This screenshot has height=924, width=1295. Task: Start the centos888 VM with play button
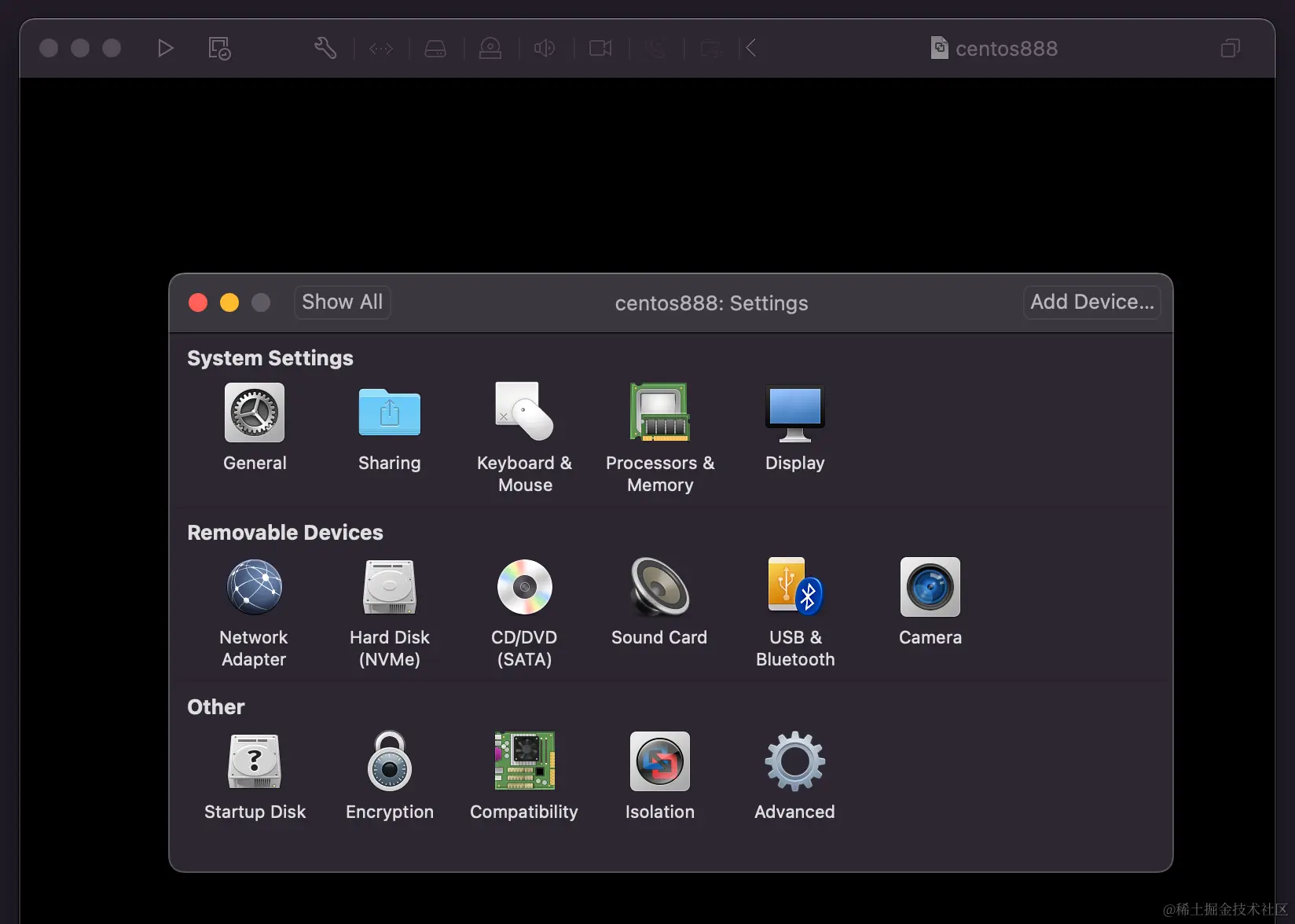pos(165,48)
